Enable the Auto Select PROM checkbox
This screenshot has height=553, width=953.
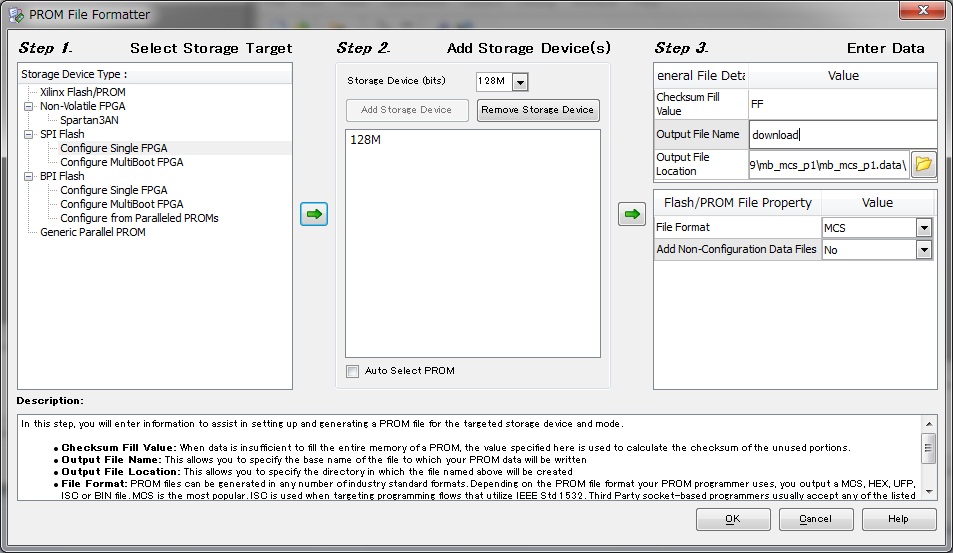coord(353,371)
